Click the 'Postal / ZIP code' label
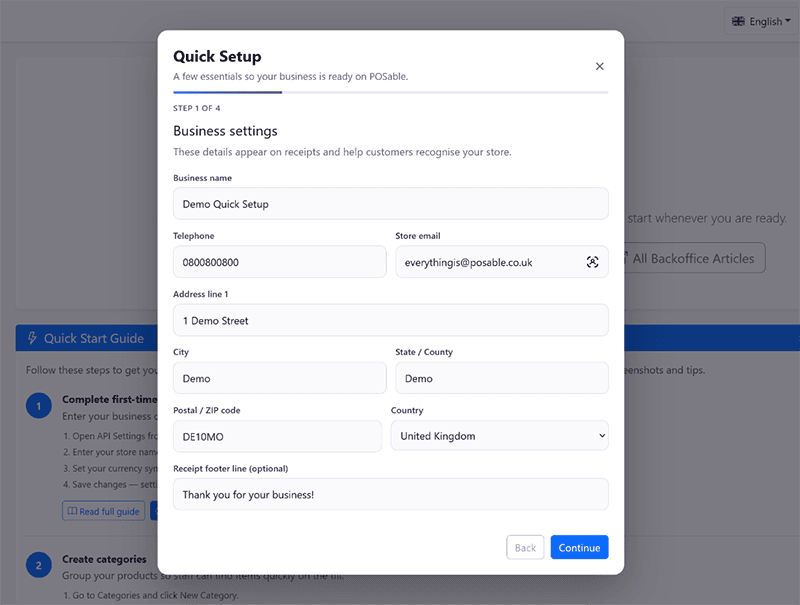Viewport: 800px width, 605px height. coord(207,410)
